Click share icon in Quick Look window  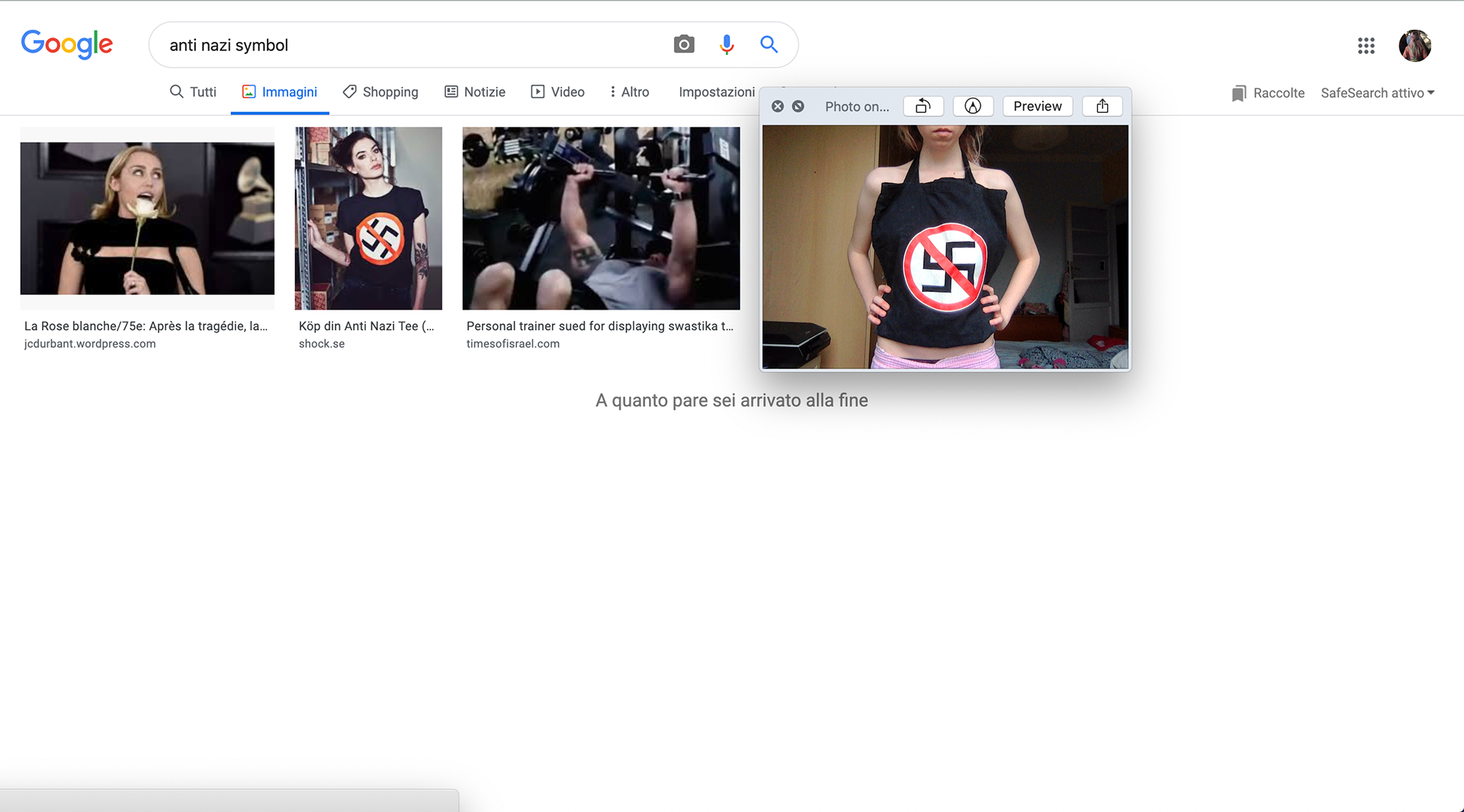[x=1102, y=106]
